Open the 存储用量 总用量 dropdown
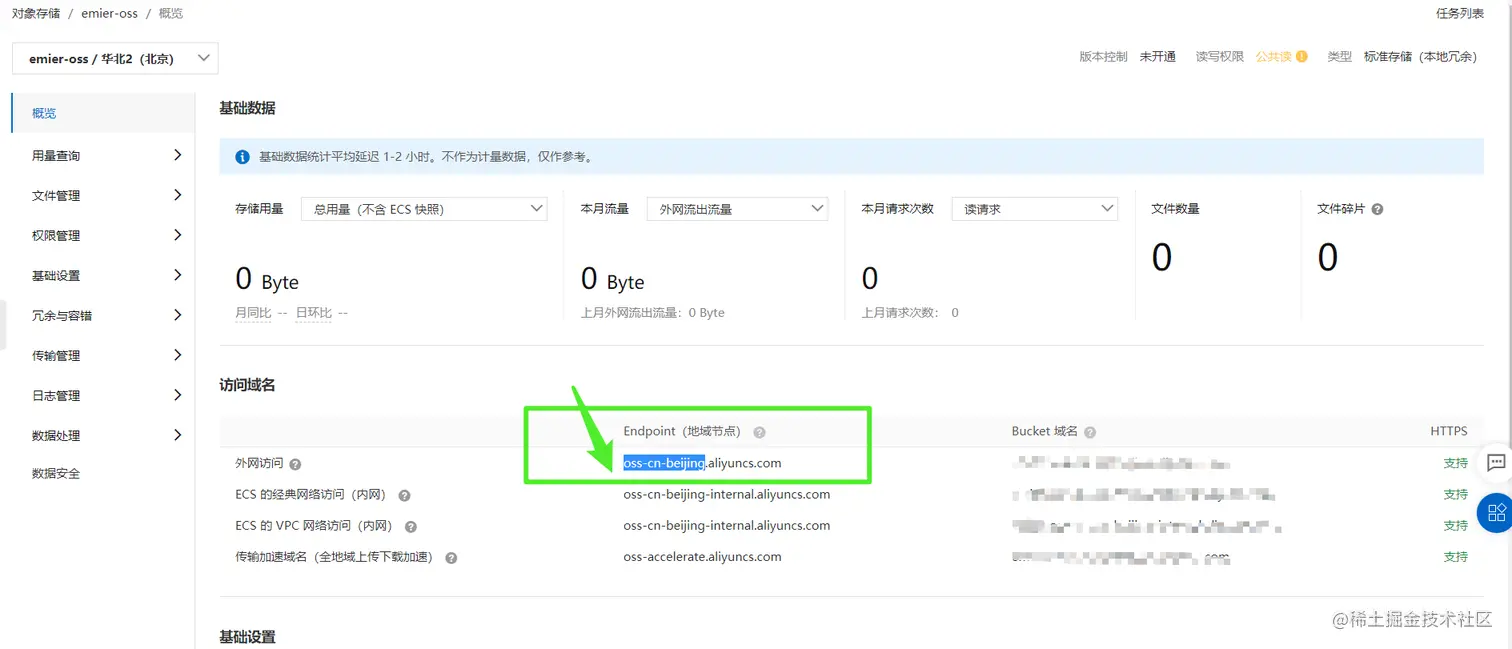The image size is (1512, 649). [424, 209]
